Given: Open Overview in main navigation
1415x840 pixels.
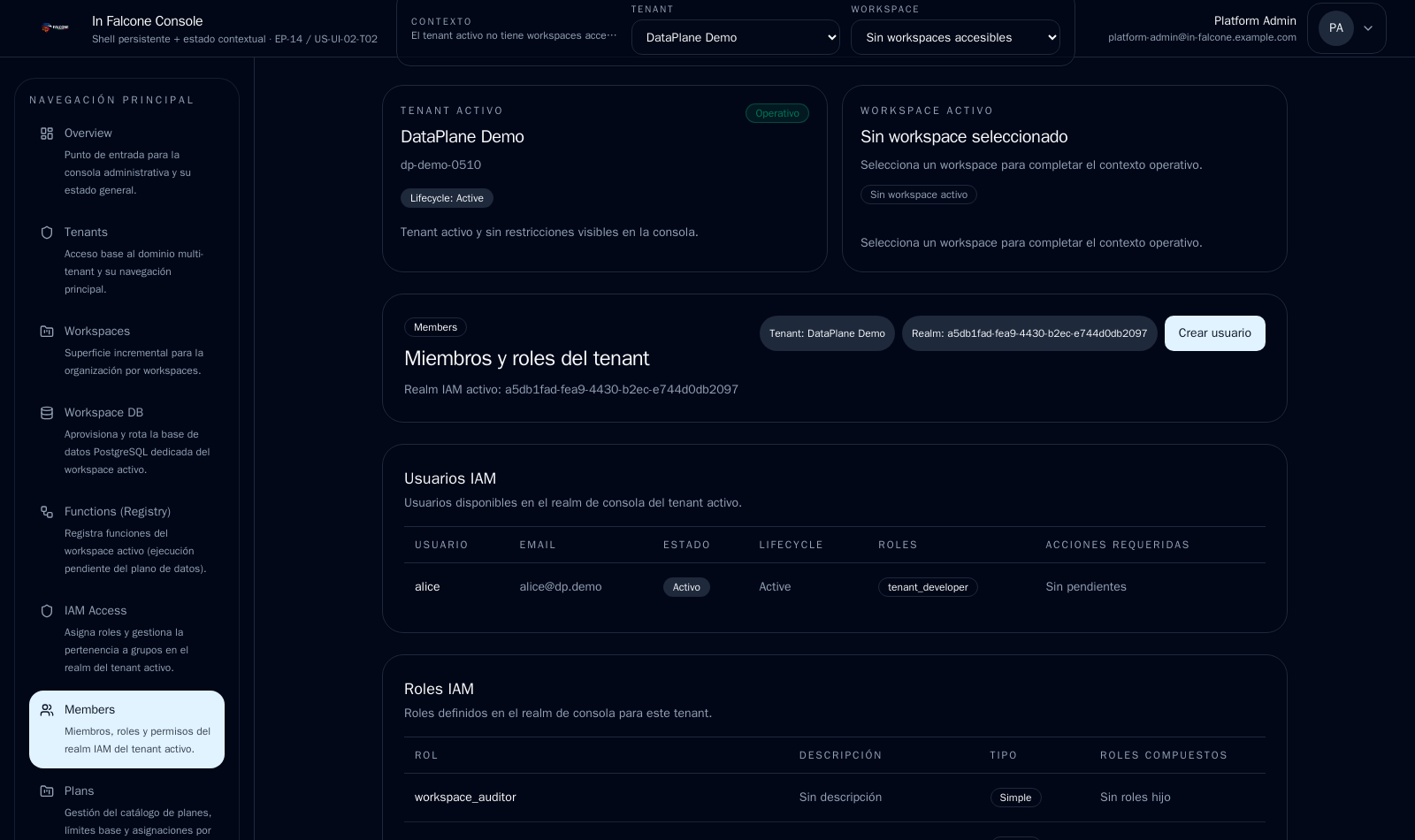Looking at the screenshot, I should coord(126,160).
